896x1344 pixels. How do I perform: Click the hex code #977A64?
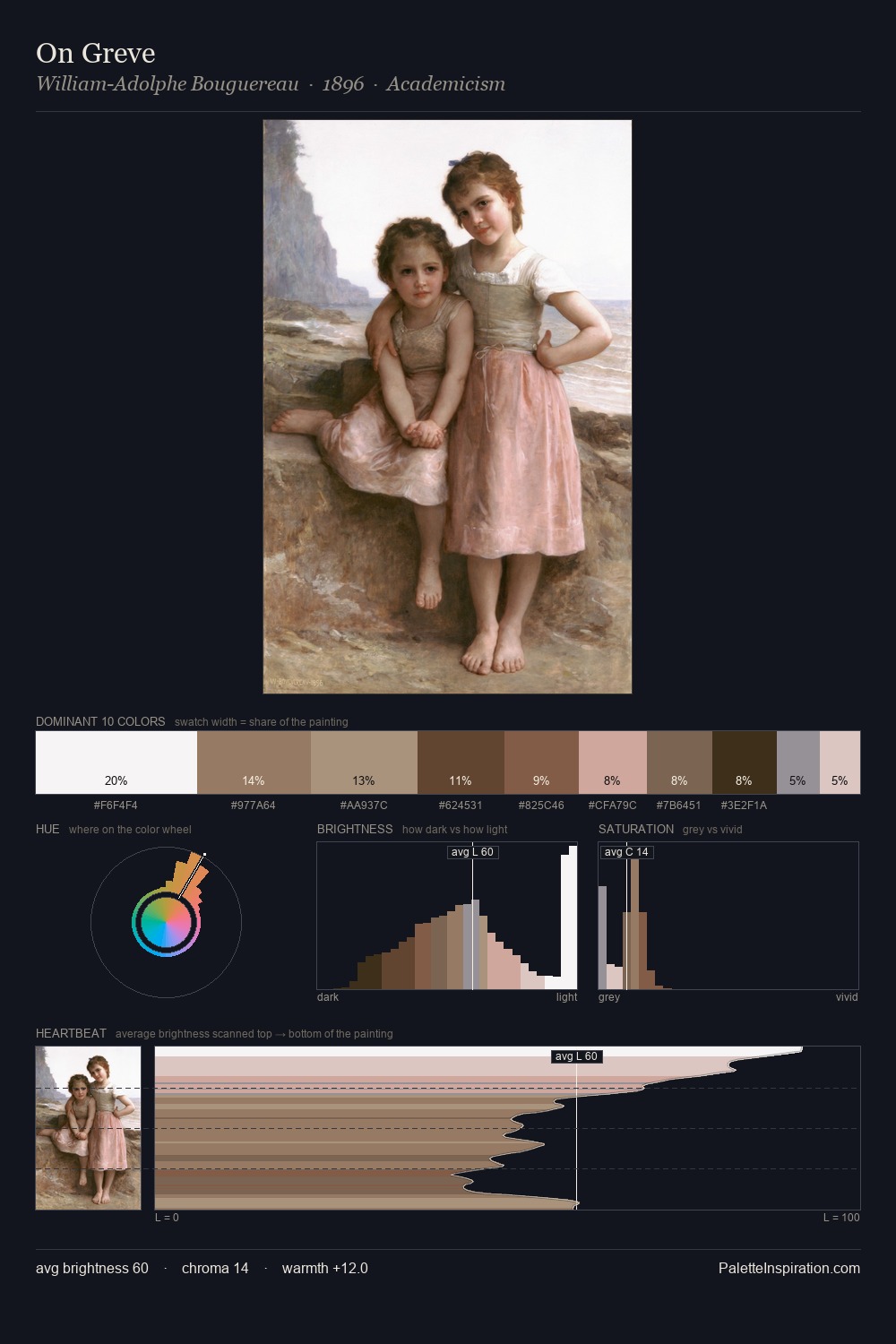[254, 806]
